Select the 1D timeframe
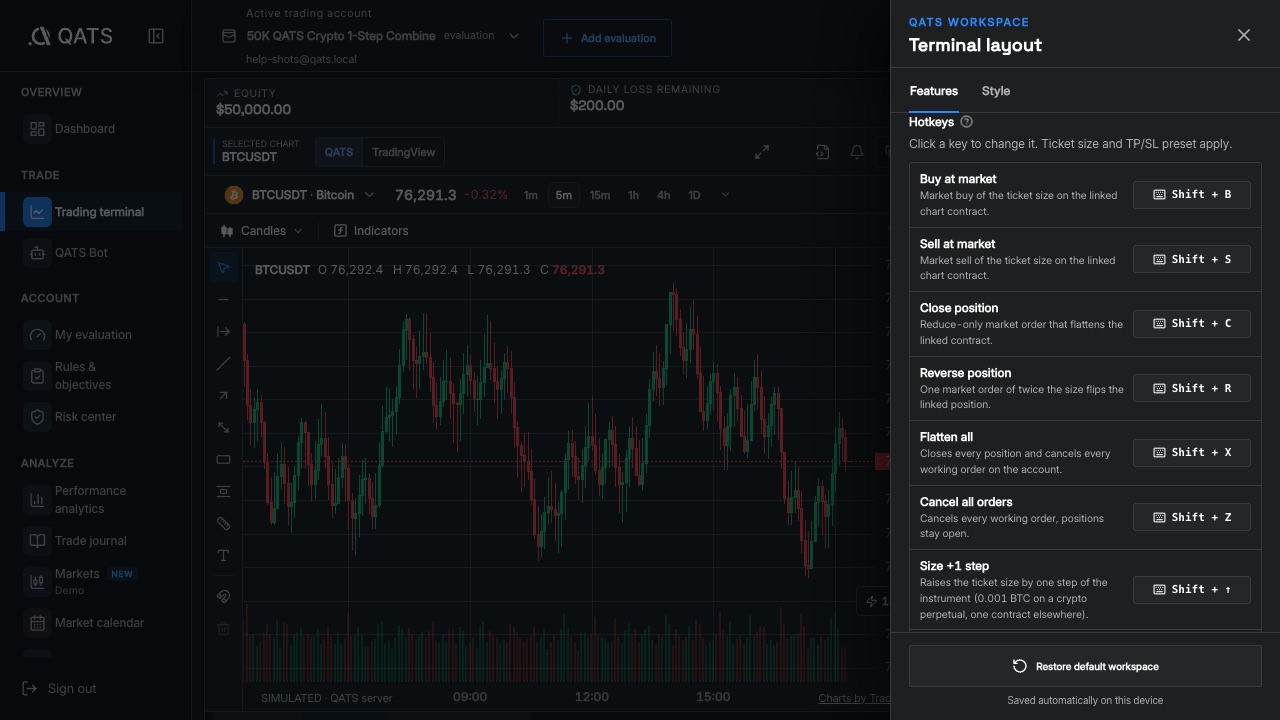 694,195
